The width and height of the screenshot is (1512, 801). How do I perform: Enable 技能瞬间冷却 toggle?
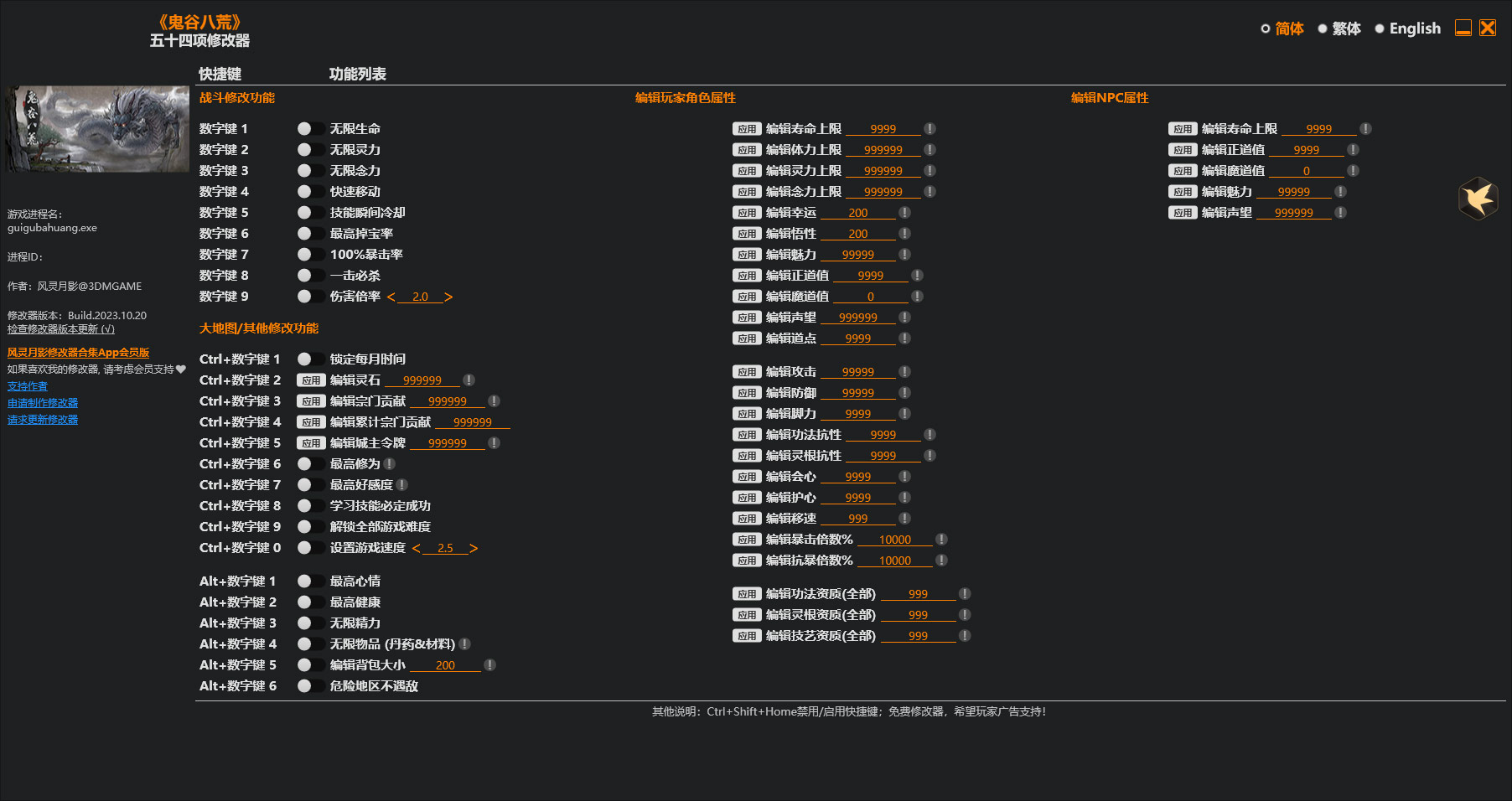click(x=310, y=213)
